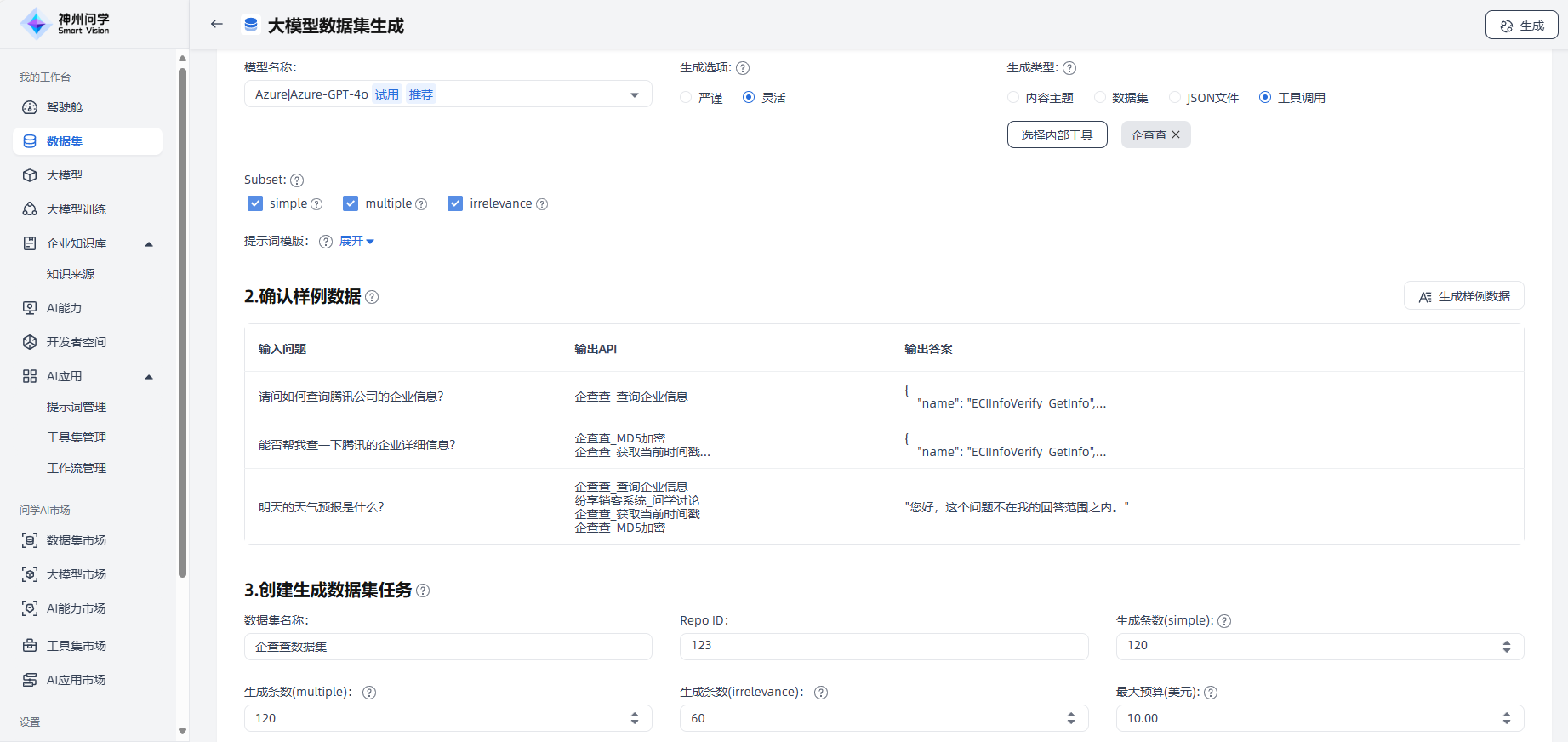Click help icon beside 提示词模版
This screenshot has width=1568, height=742.
click(325, 242)
